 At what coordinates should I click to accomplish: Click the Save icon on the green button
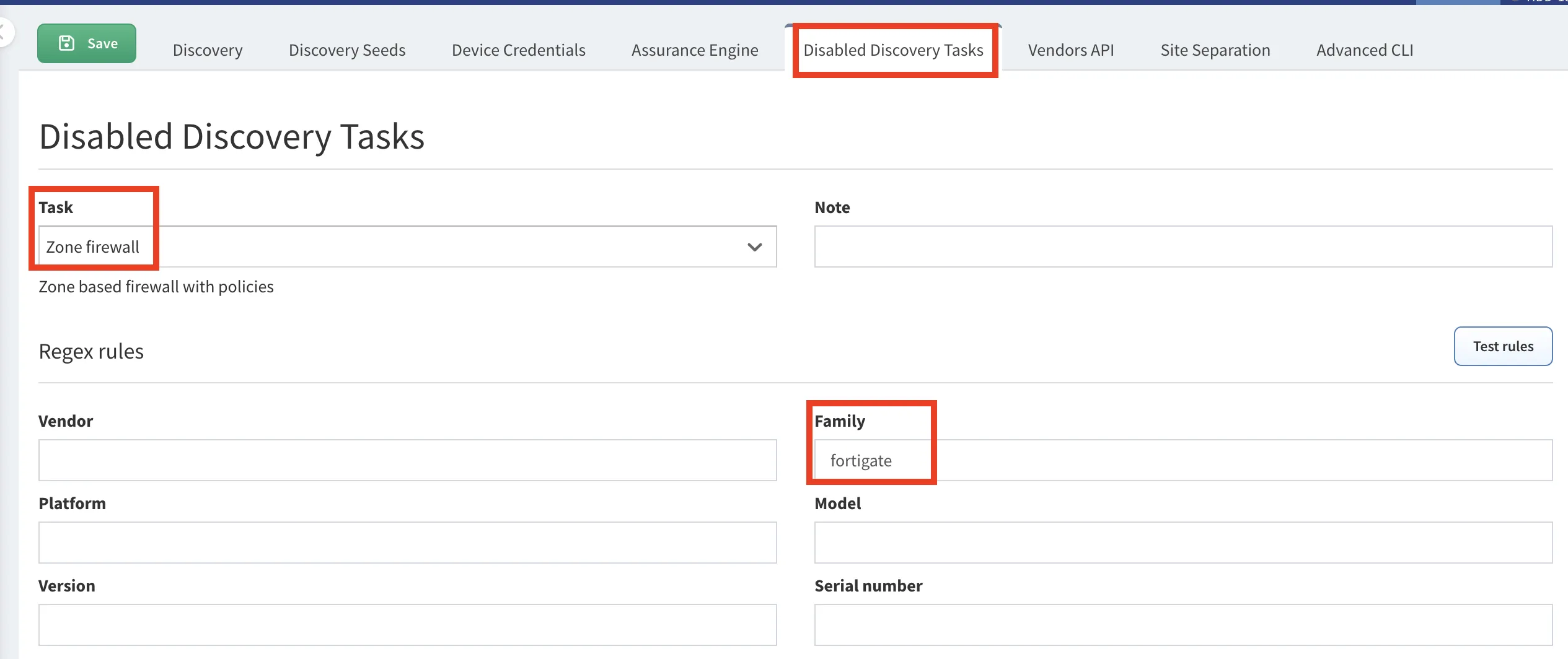pyautogui.click(x=66, y=42)
